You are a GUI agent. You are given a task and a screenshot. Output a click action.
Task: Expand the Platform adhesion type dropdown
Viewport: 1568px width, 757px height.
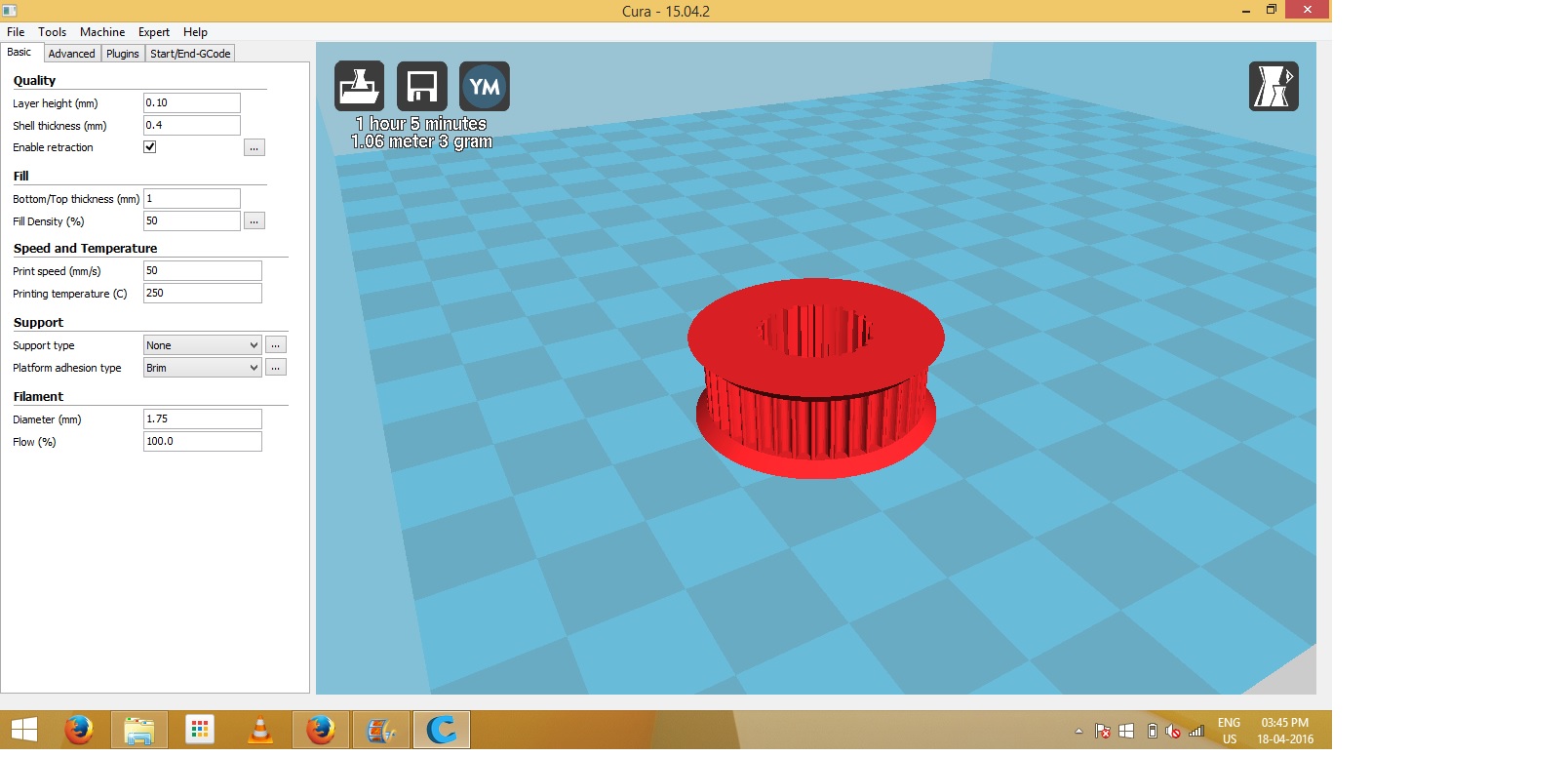pos(202,368)
